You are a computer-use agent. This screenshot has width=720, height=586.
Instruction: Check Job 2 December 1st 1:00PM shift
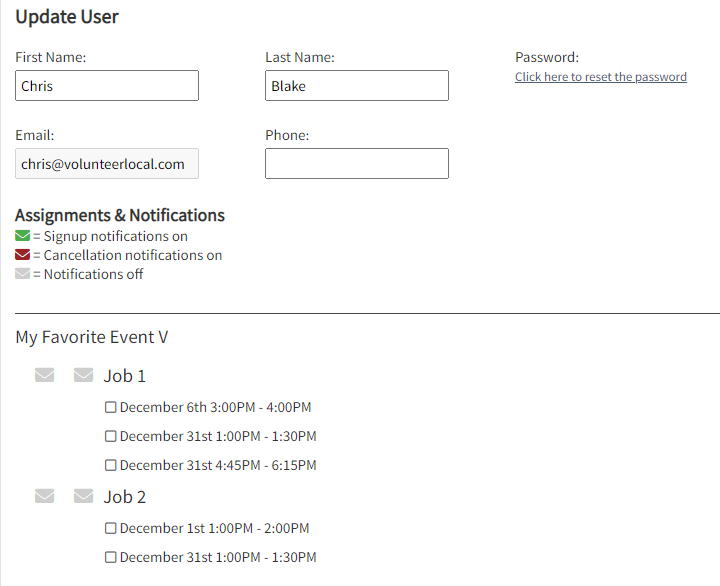tap(110, 528)
